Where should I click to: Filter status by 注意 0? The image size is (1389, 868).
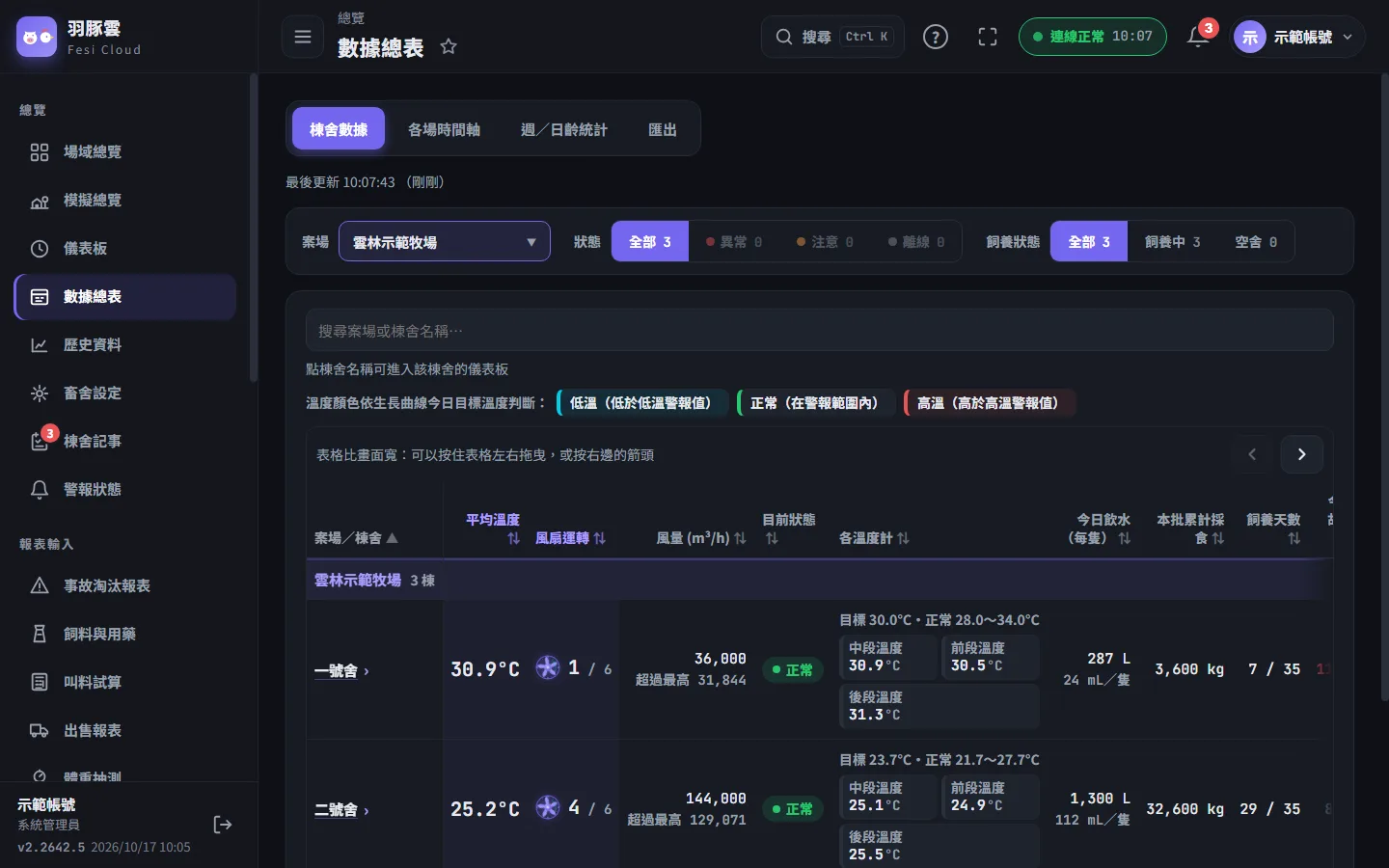tap(825, 242)
